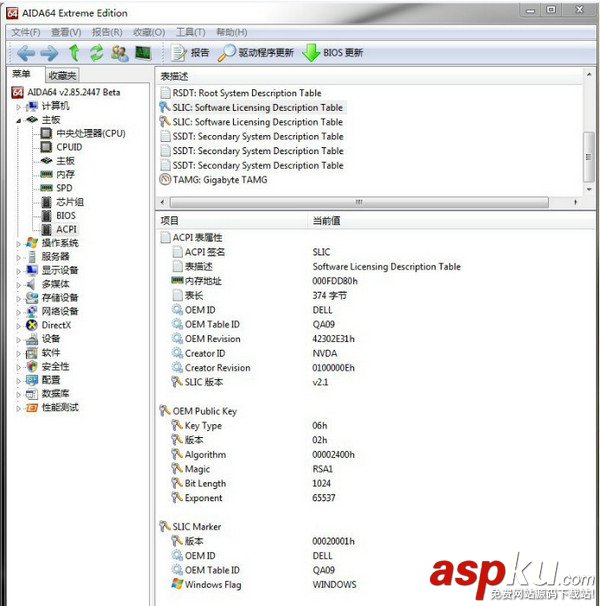This screenshot has width=600, height=606.
Task: Click vertical scrollbar thumb of table list
Action: pos(589,157)
